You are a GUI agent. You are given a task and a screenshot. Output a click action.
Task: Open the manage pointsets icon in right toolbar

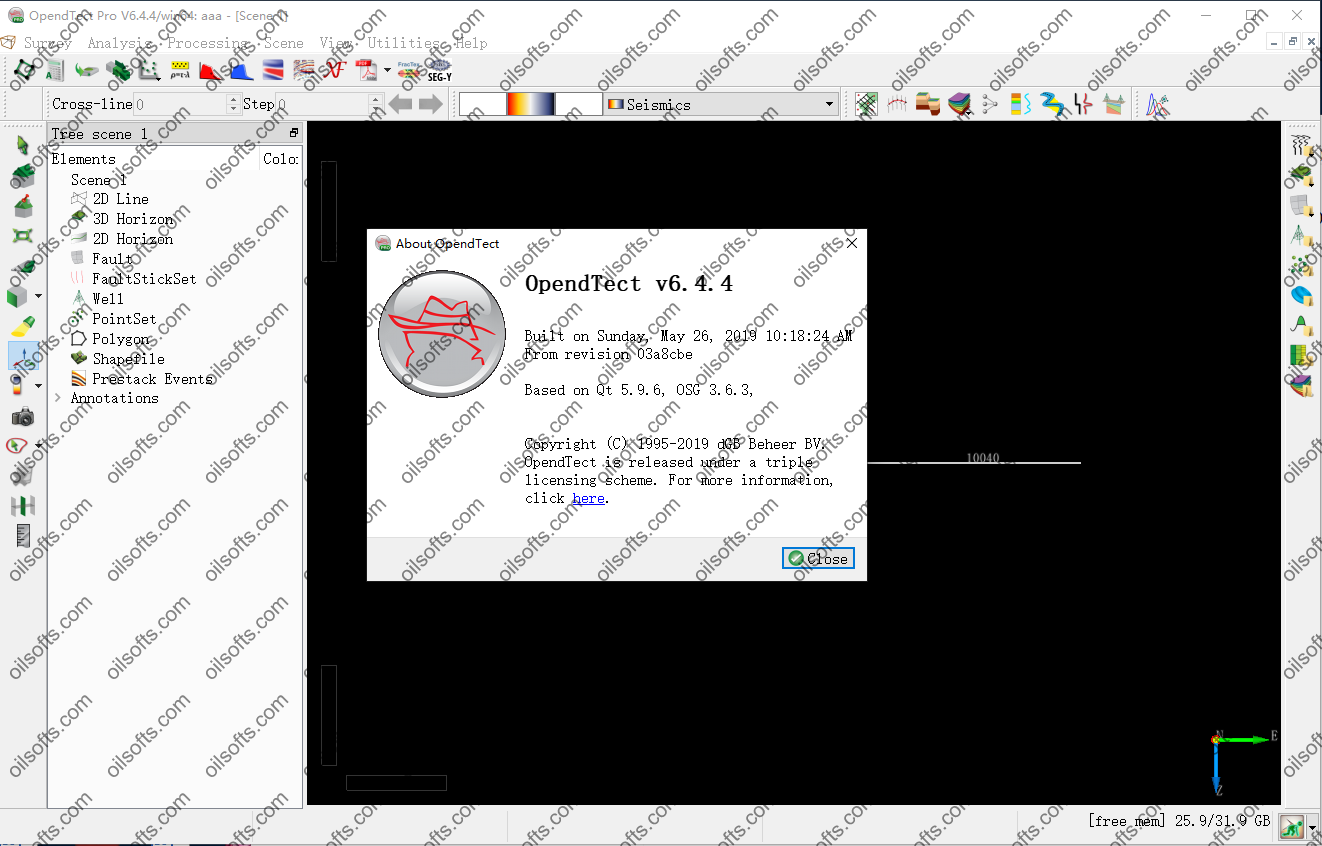1300,267
